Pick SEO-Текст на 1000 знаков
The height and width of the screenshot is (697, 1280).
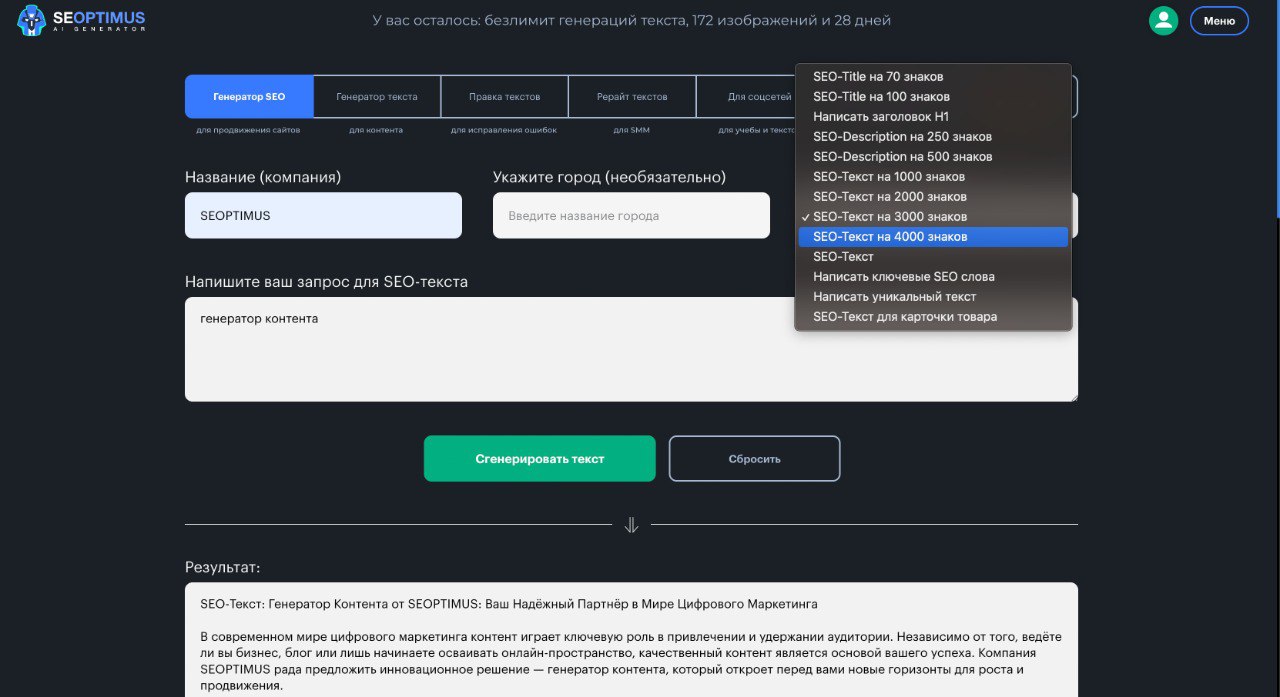click(933, 177)
